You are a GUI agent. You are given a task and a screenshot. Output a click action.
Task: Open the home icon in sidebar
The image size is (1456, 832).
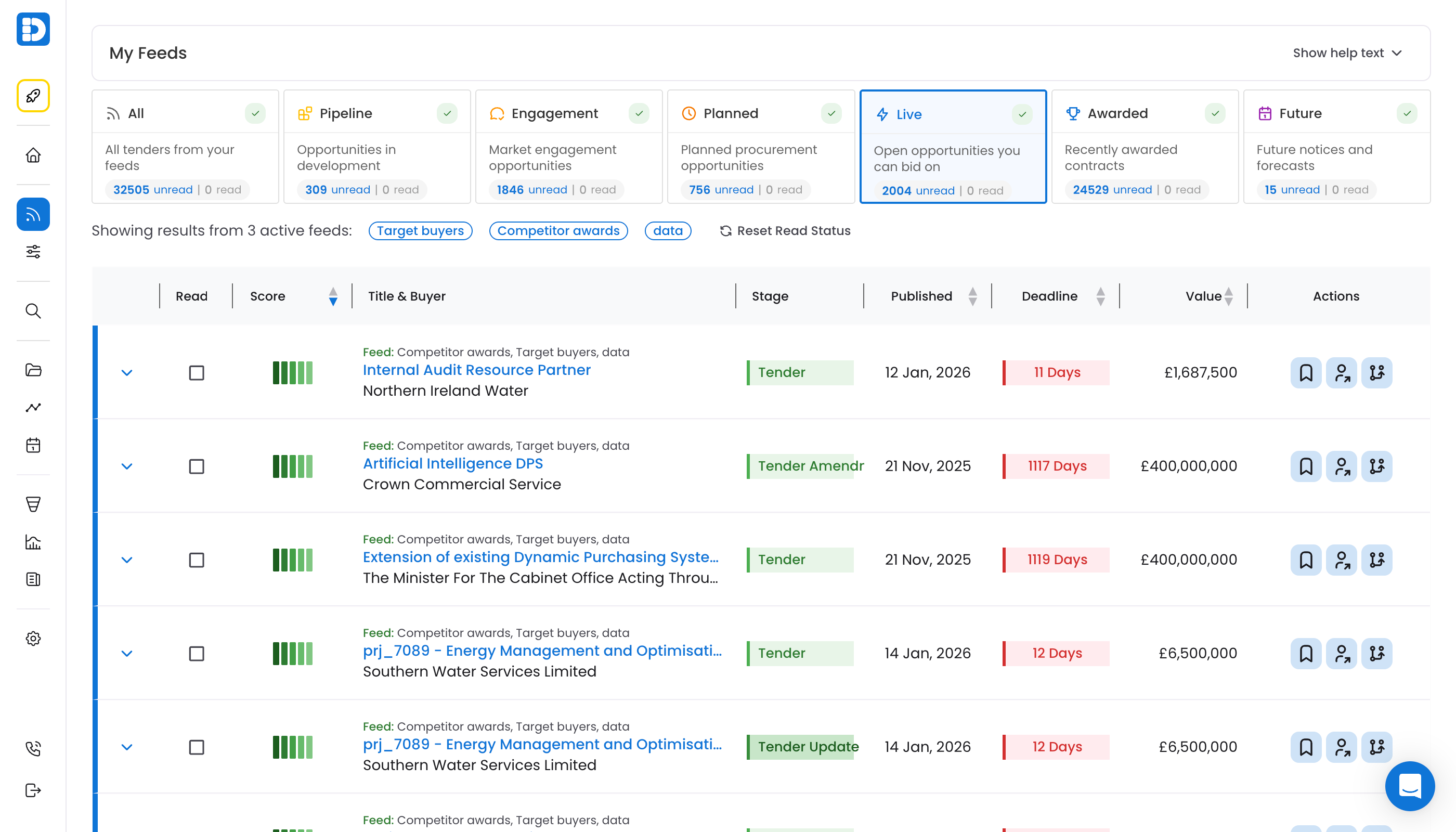pyautogui.click(x=33, y=155)
